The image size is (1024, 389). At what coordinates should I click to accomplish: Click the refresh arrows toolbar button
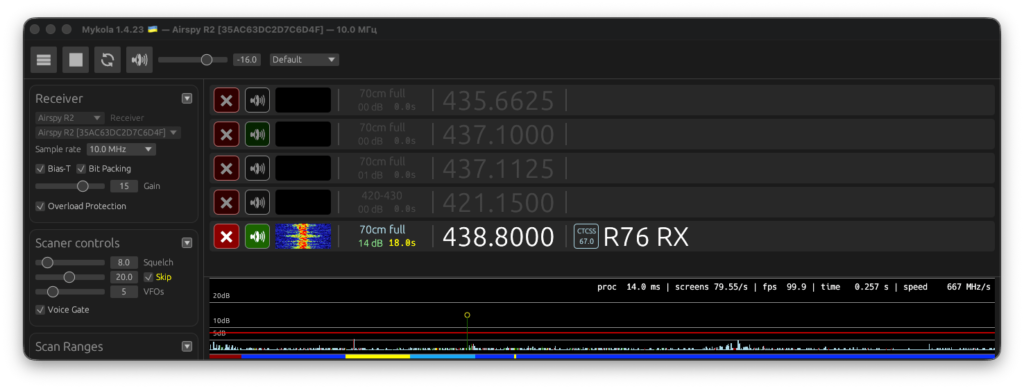click(x=108, y=59)
